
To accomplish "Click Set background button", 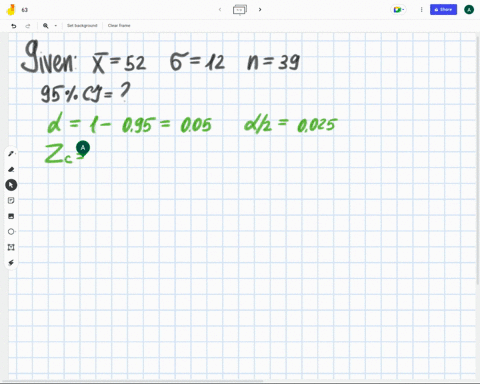I will (x=82, y=26).
